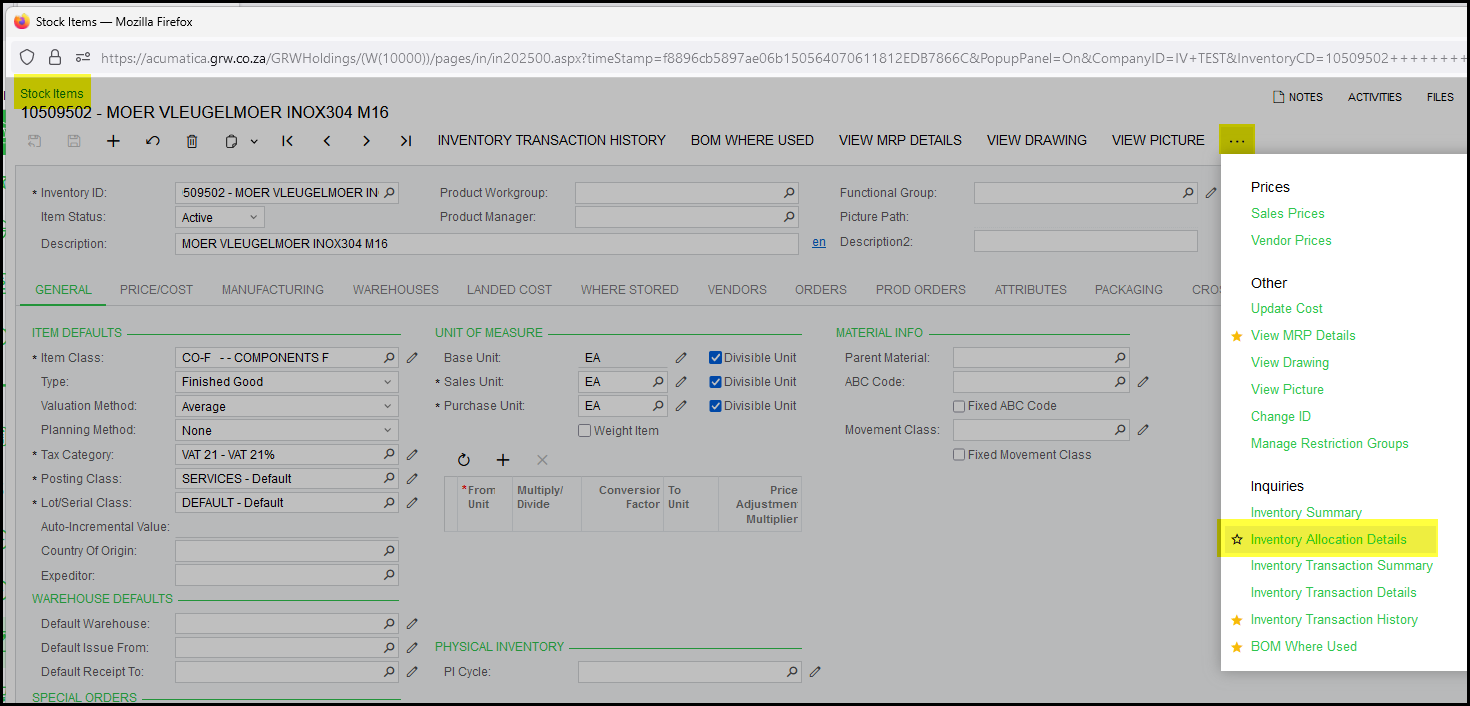
Task: Open the Planning Method dropdown
Action: (286, 431)
